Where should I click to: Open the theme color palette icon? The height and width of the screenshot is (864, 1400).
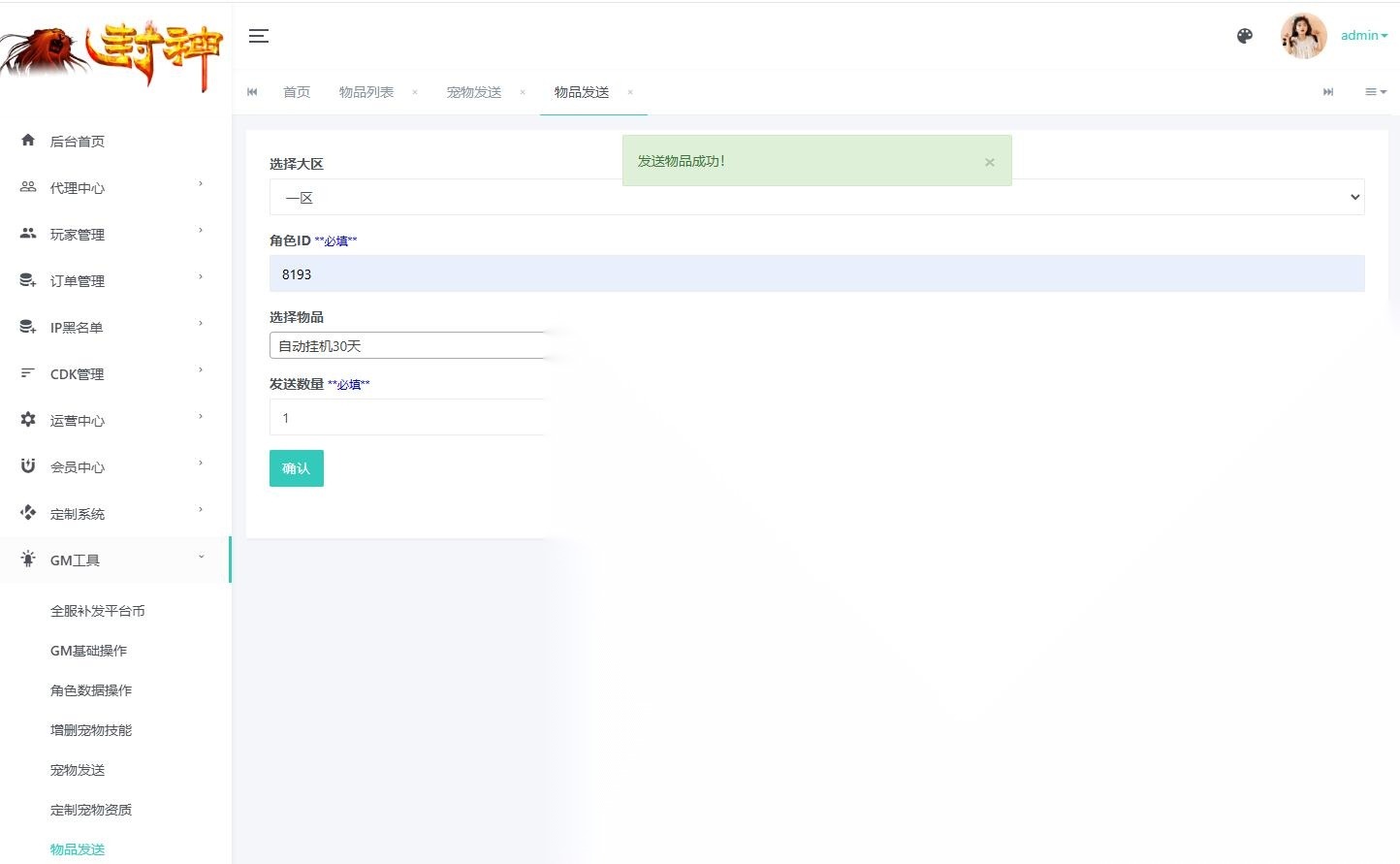(1245, 36)
